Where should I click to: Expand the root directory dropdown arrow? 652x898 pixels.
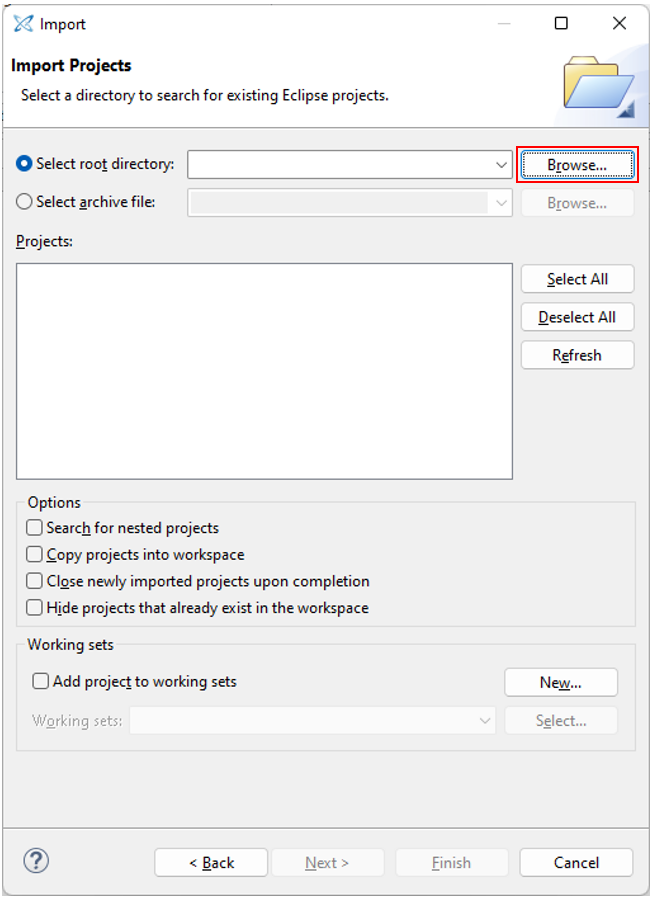tap(501, 165)
